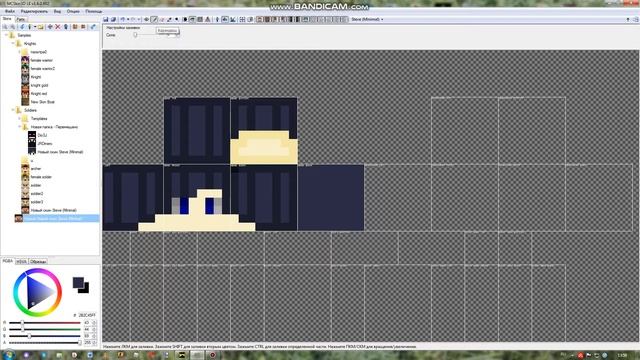Select the archer skin

click(36, 169)
